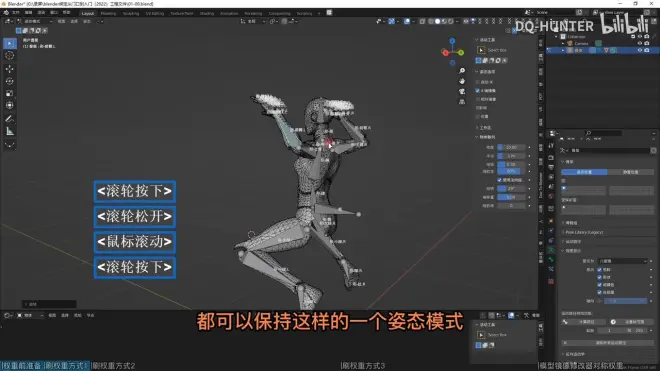Switch perspective/orthographic grid icon
This screenshot has height=371, width=660.
pos(462,101)
